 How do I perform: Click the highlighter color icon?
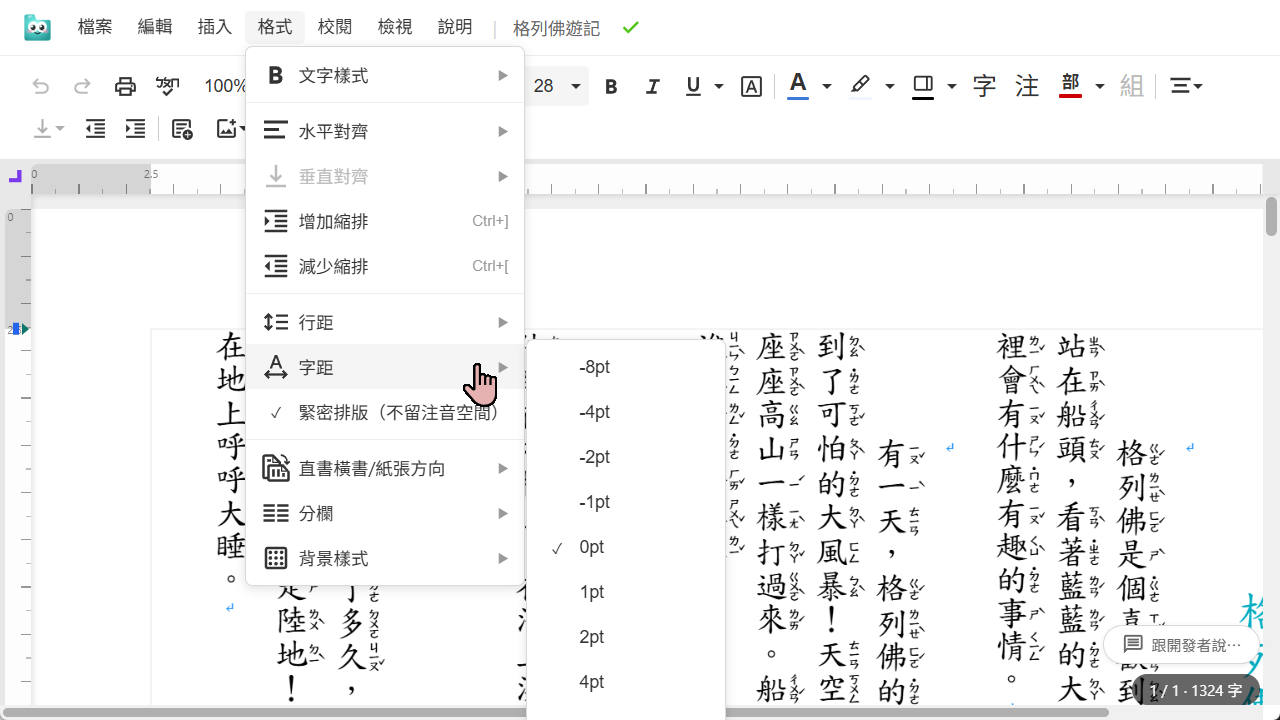[860, 86]
